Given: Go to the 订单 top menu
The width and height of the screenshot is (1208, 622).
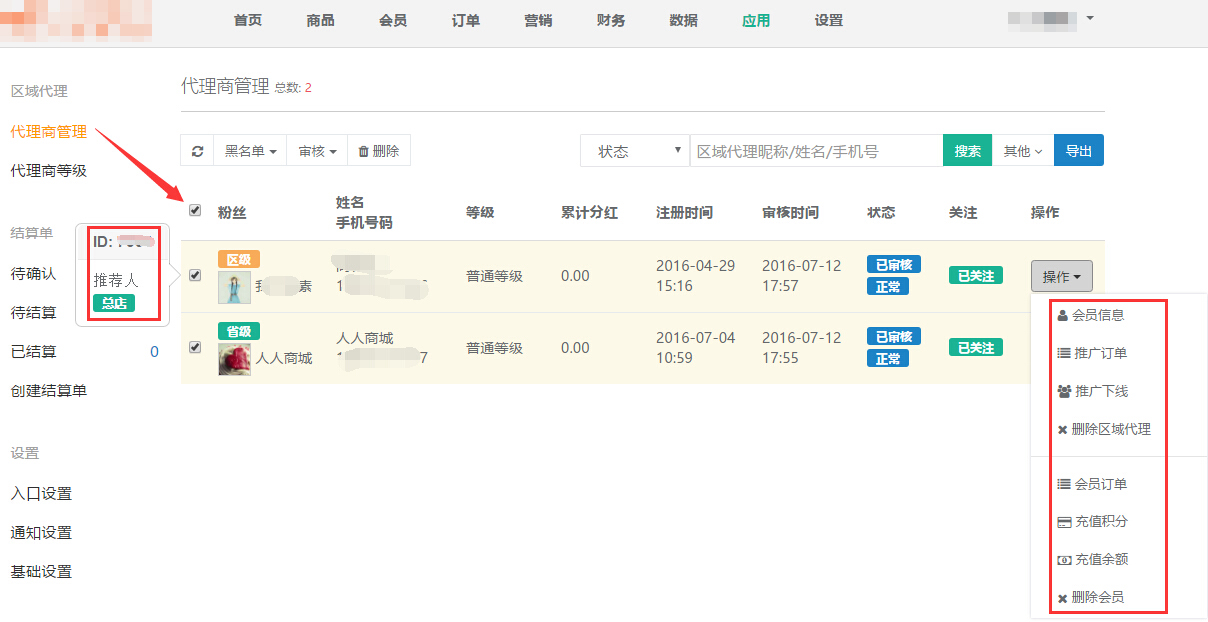Looking at the screenshot, I should [x=466, y=21].
